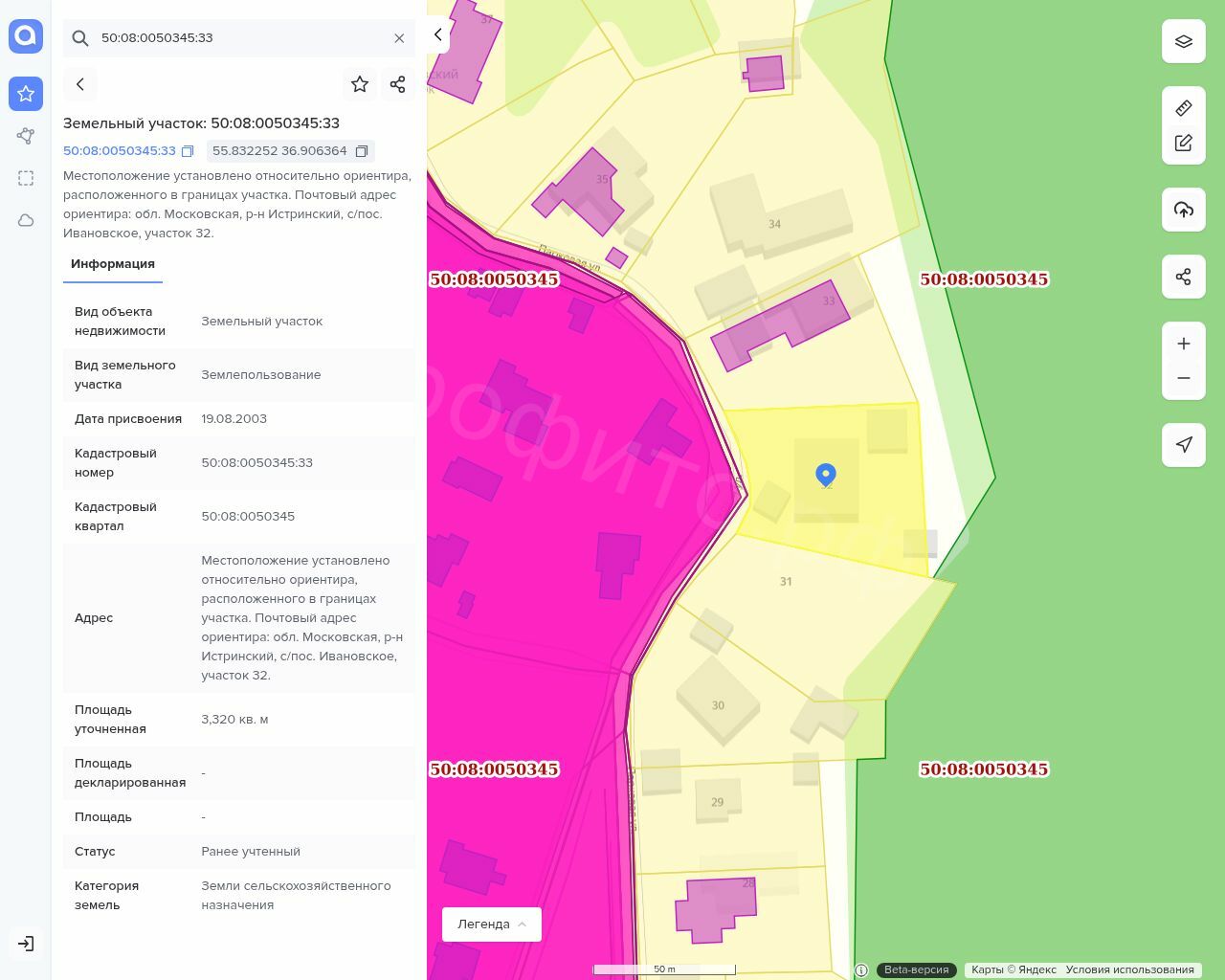The height and width of the screenshot is (980, 1225).
Task: Activate the draw/edit tool
Action: [x=1184, y=143]
